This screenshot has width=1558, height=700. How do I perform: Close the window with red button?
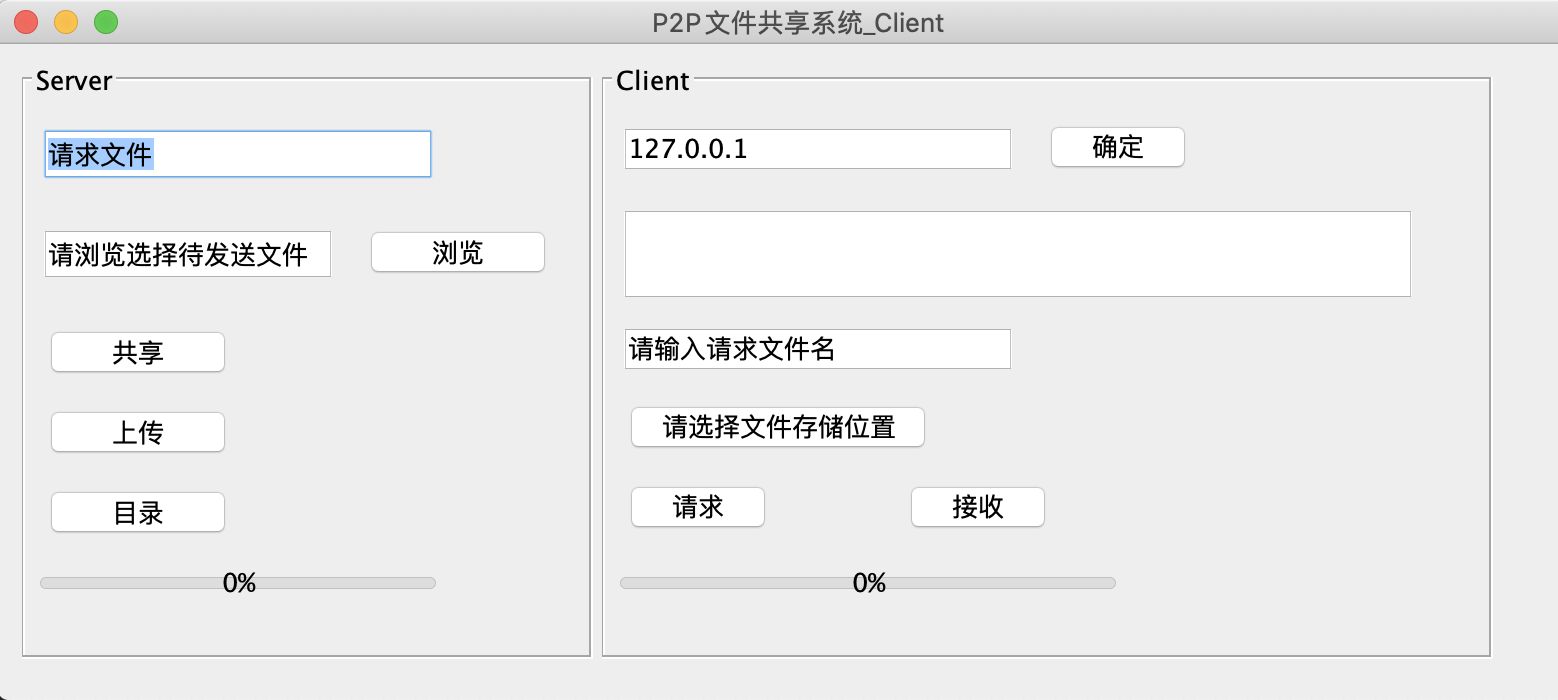click(26, 22)
